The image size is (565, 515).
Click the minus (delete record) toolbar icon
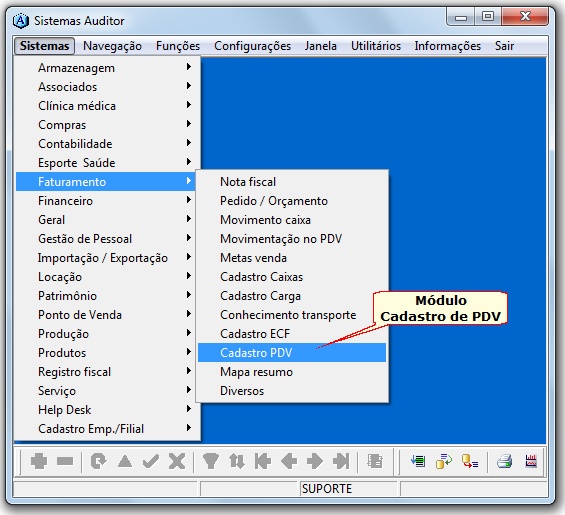(65, 461)
